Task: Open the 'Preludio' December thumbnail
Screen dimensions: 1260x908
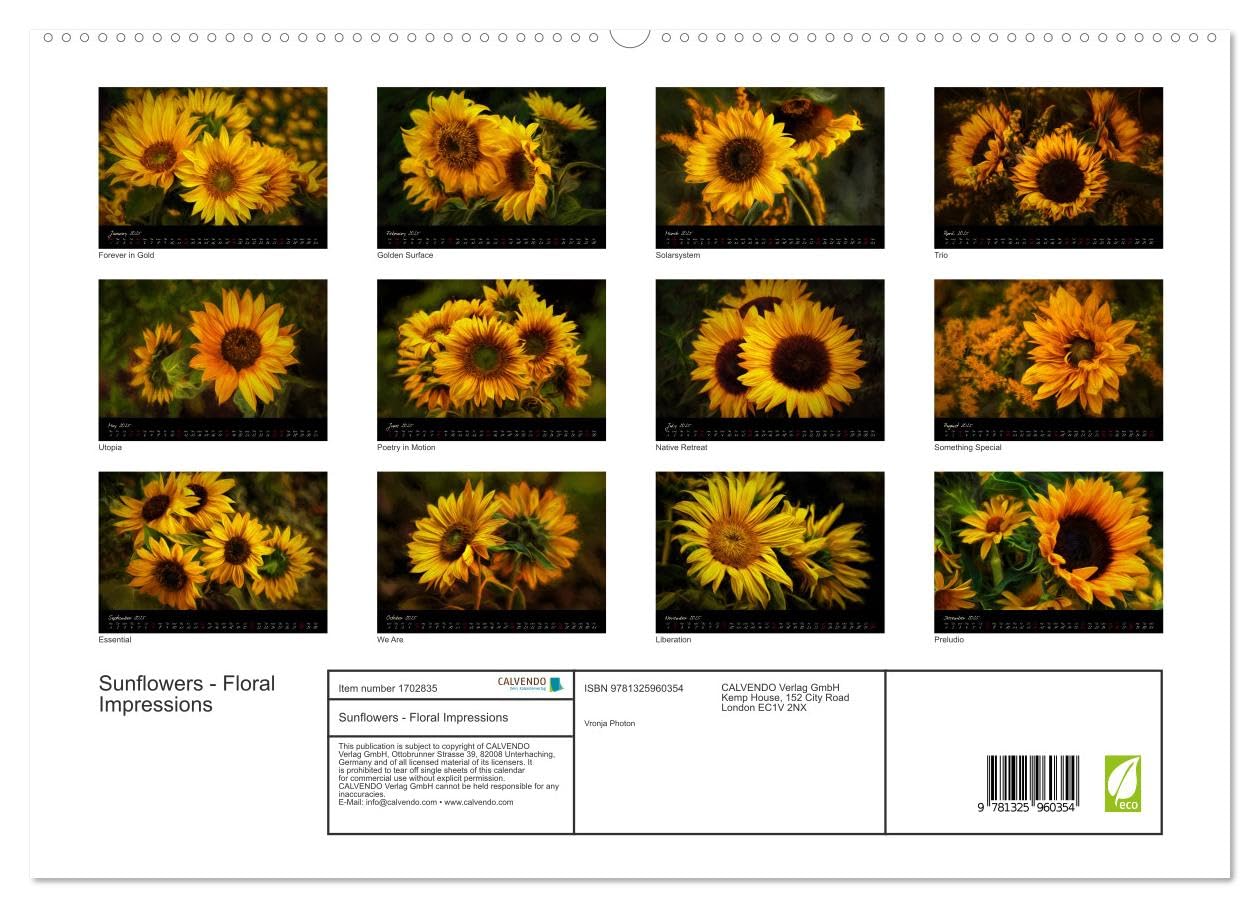Action: point(1048,552)
